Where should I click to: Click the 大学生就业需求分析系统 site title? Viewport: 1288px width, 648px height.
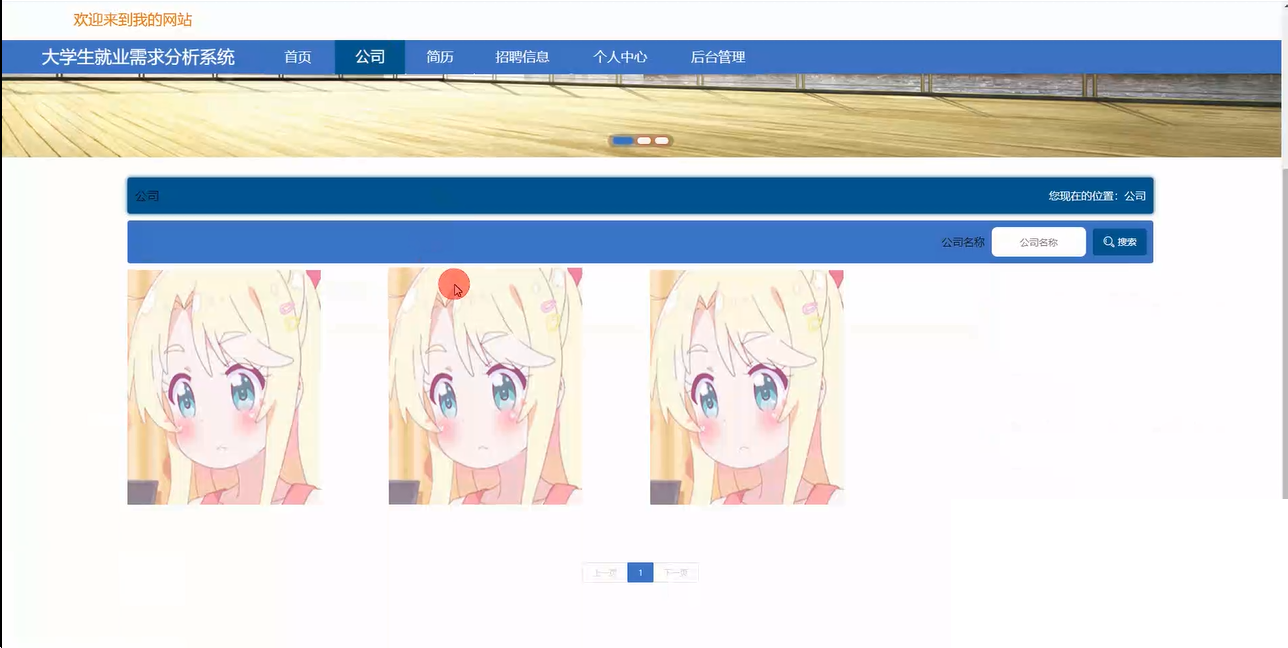pos(138,57)
